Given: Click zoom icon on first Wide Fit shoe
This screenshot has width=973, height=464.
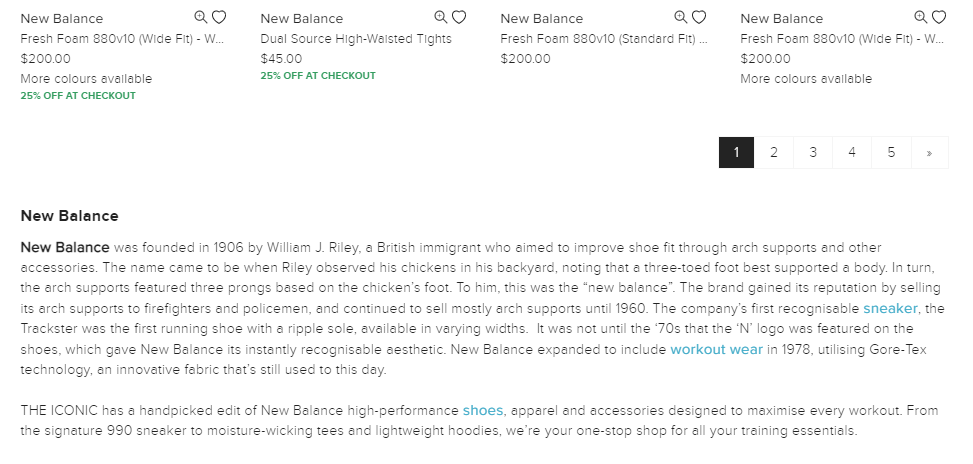Looking at the screenshot, I should 200,17.
